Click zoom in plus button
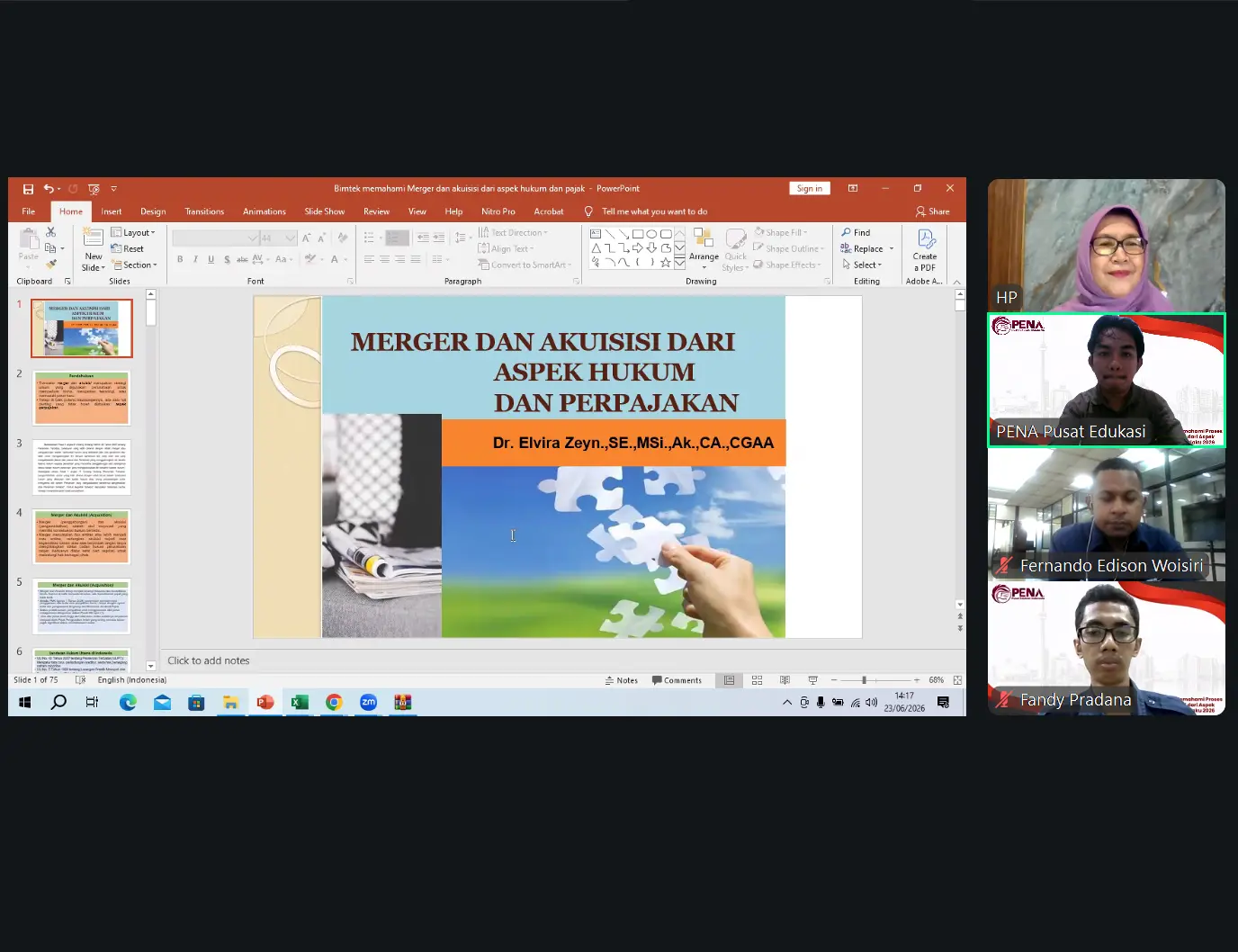The height and width of the screenshot is (952, 1238). (917, 680)
